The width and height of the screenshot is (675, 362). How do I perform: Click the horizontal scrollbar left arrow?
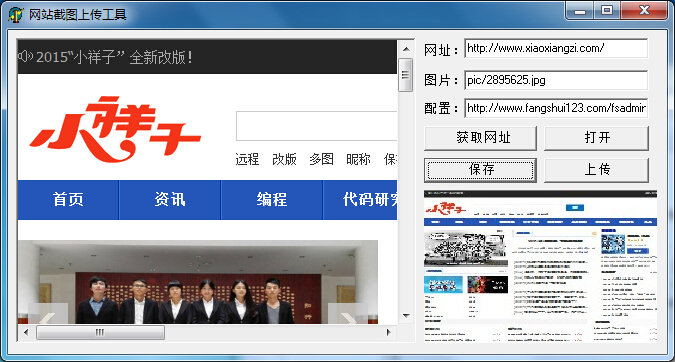coord(26,332)
